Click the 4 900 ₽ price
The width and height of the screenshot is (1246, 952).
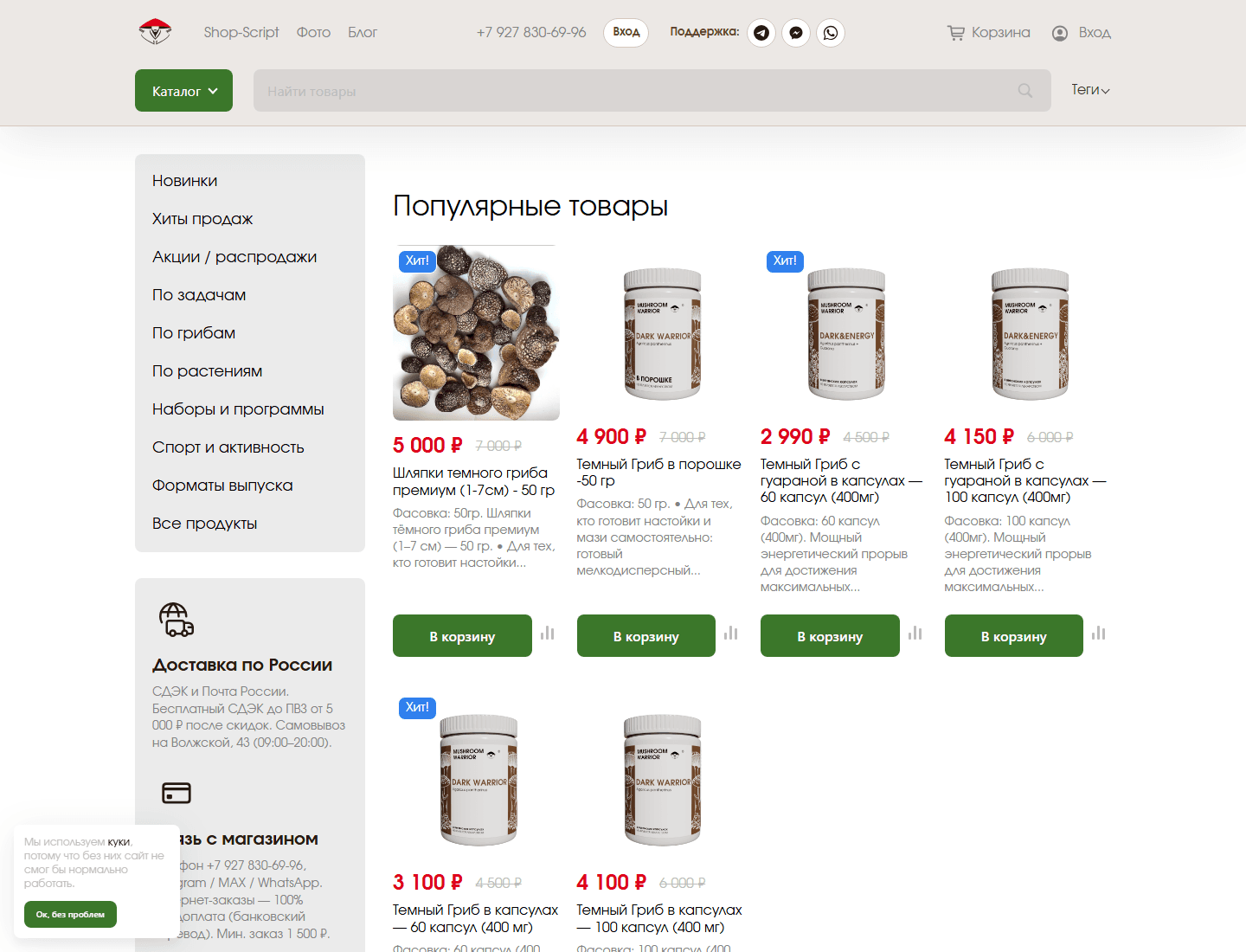612,436
